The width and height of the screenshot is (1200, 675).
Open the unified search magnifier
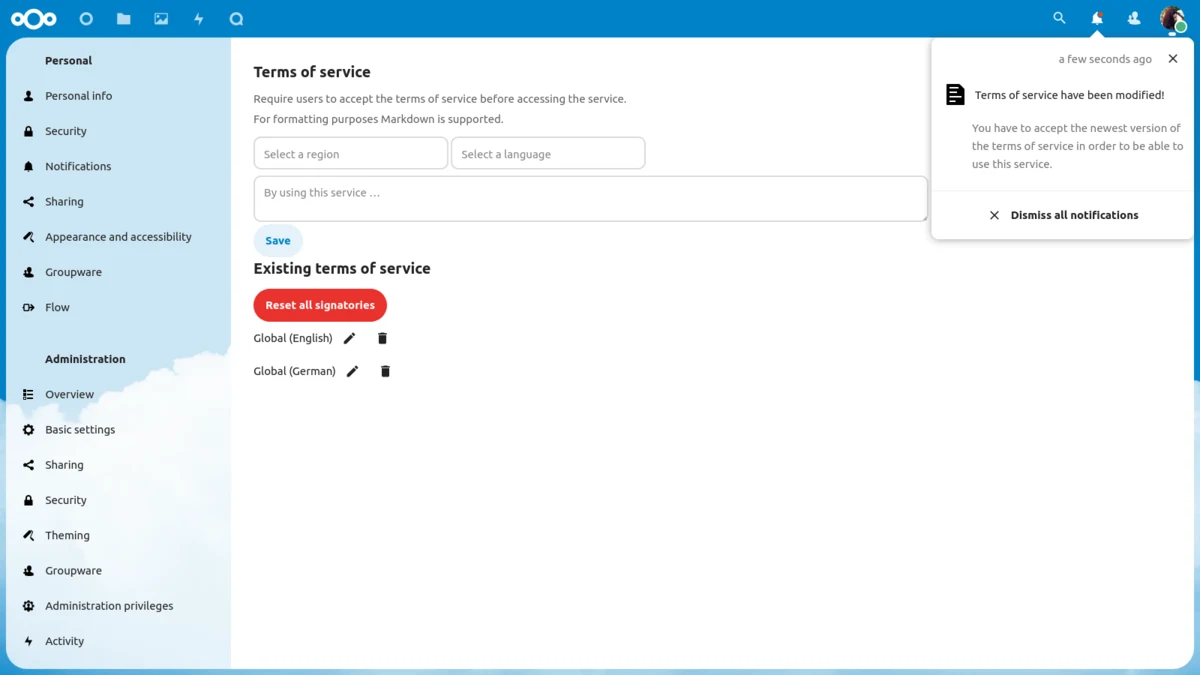coord(1059,18)
